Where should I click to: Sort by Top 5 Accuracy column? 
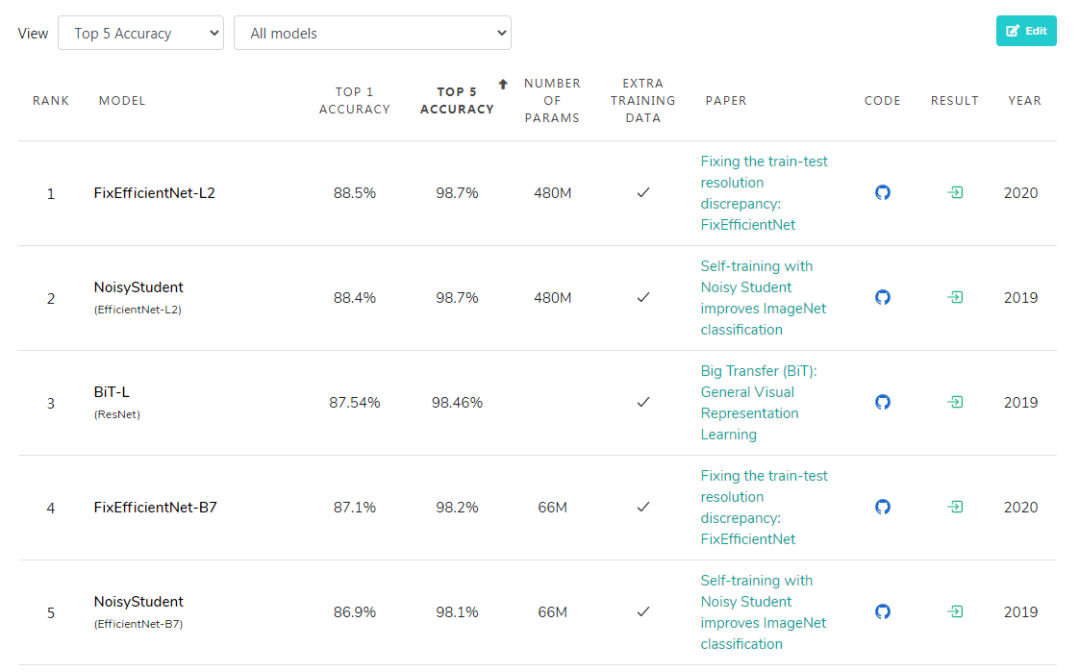click(457, 100)
